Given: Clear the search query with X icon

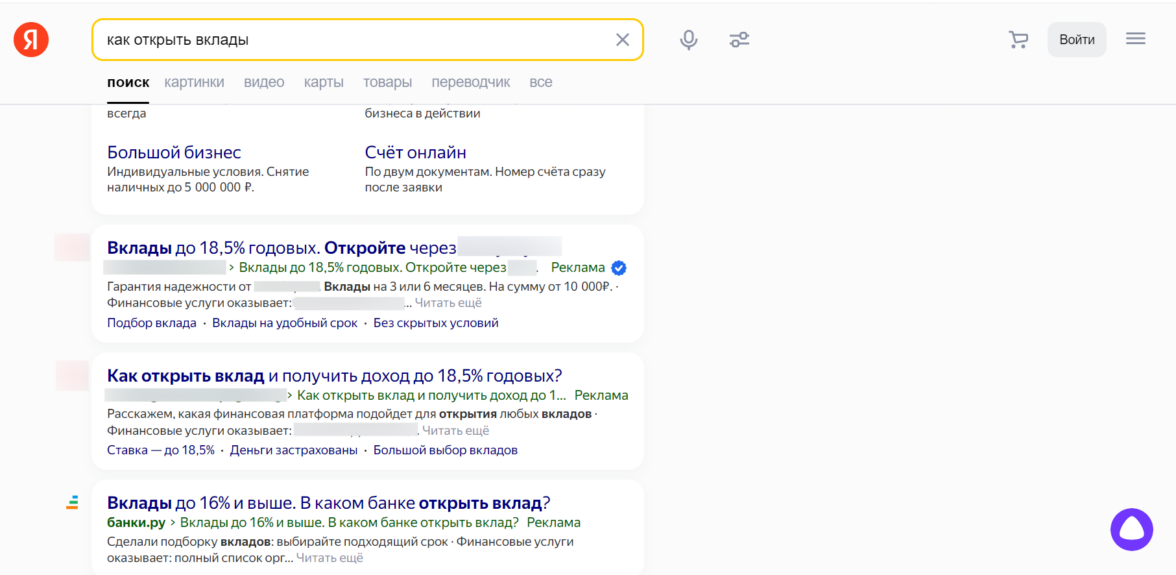Looking at the screenshot, I should 622,40.
